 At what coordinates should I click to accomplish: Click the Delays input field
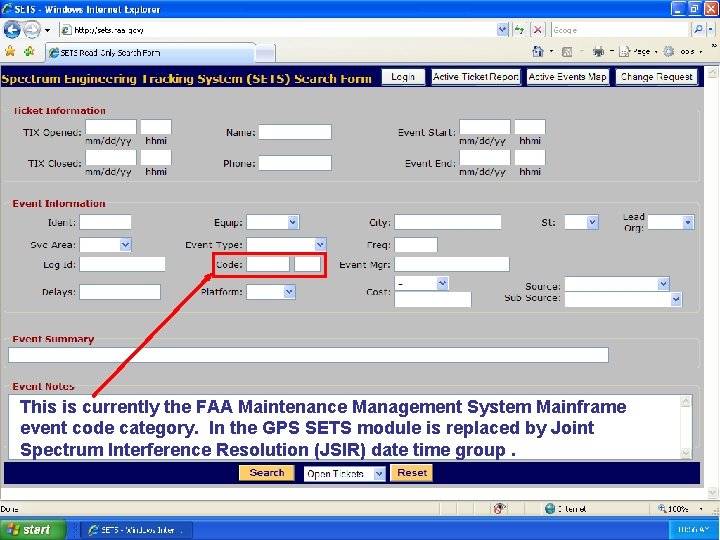coord(120,292)
